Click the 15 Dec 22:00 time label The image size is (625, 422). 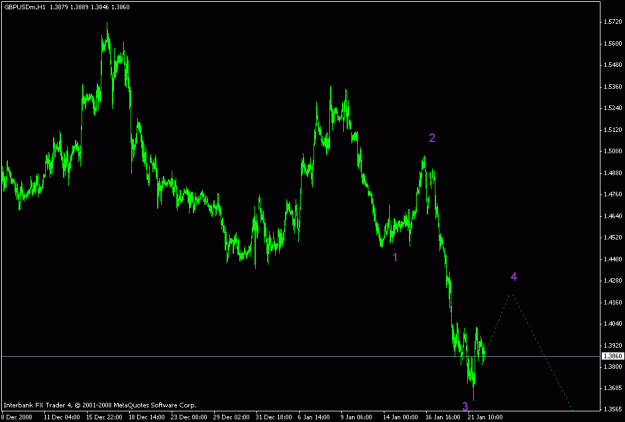click(104, 417)
